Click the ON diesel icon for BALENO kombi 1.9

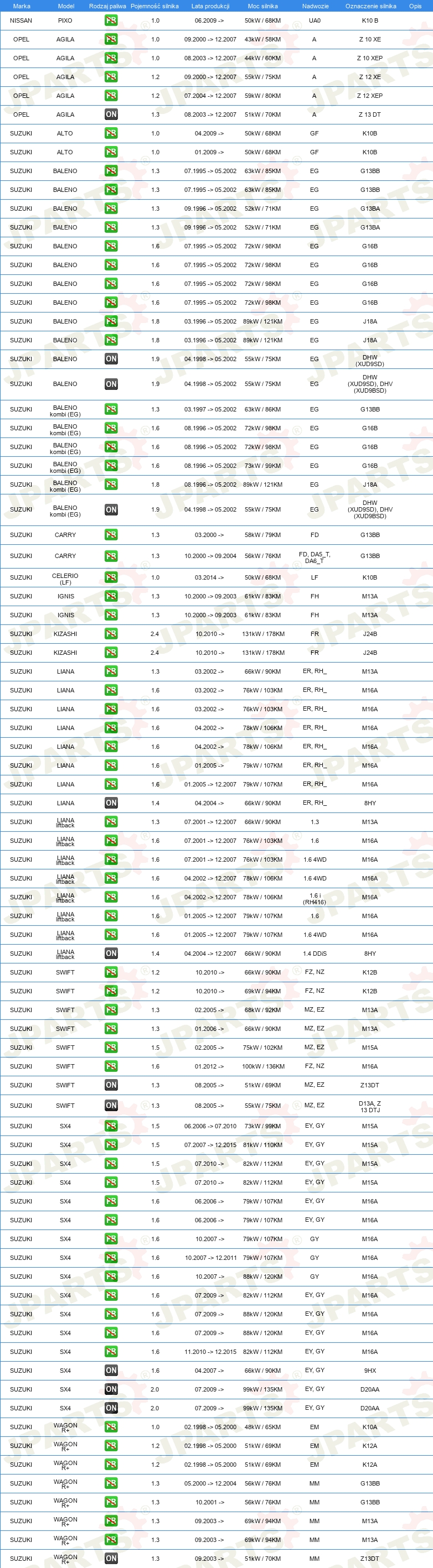tap(111, 509)
